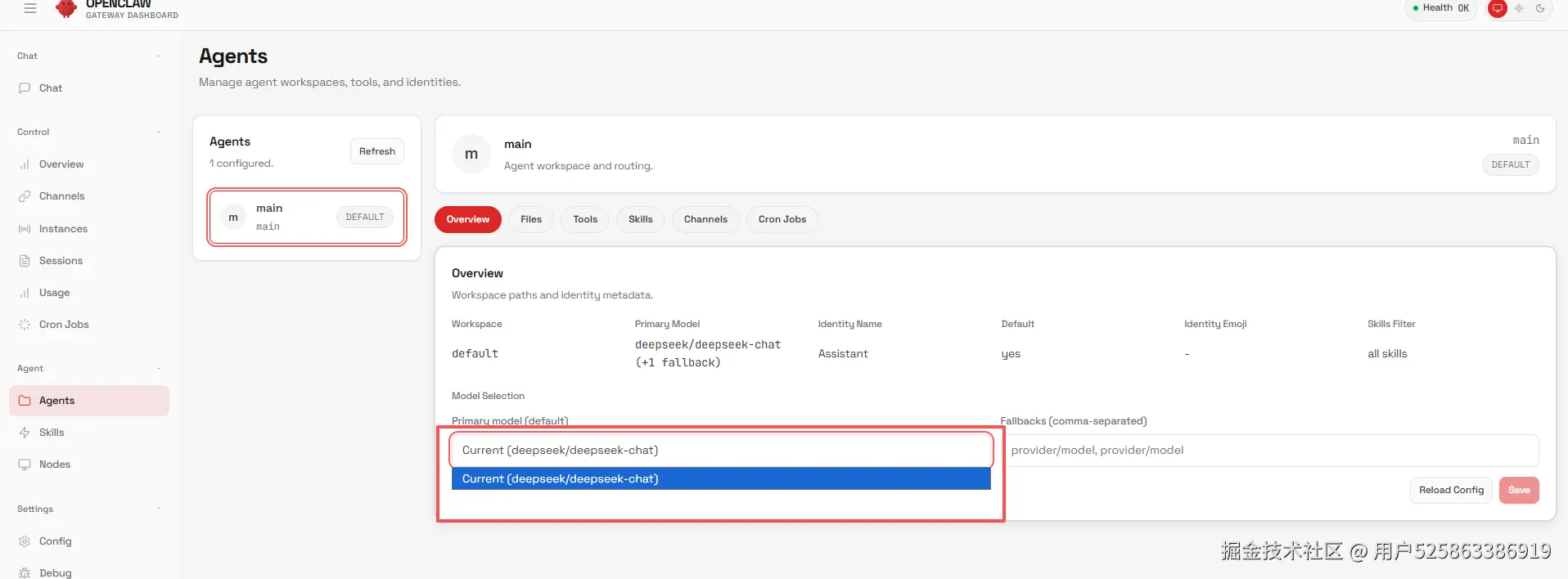1568x579 pixels.
Task: Open the hamburger menu
Action: pyautogui.click(x=30, y=8)
